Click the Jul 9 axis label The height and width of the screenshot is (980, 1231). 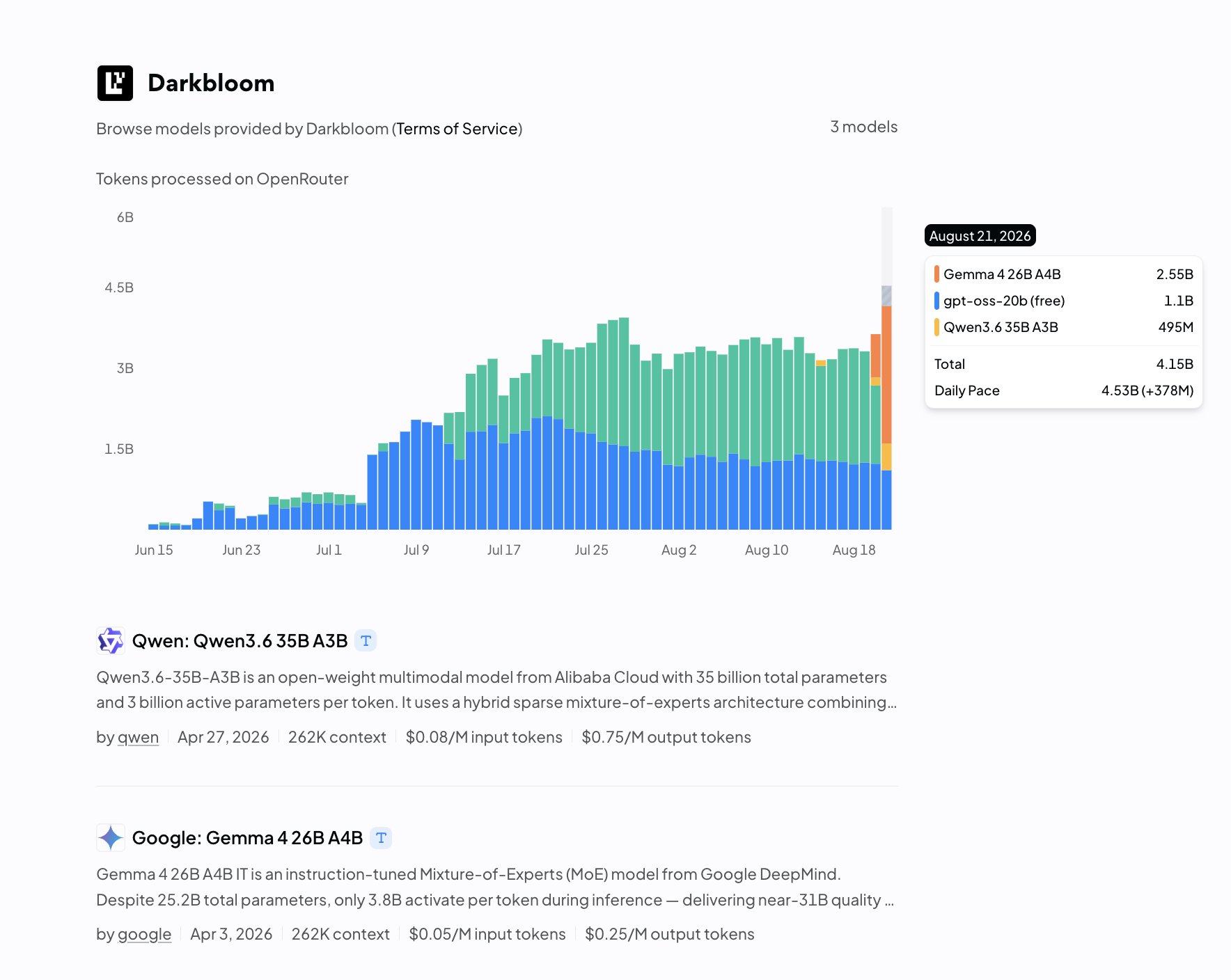tap(416, 550)
